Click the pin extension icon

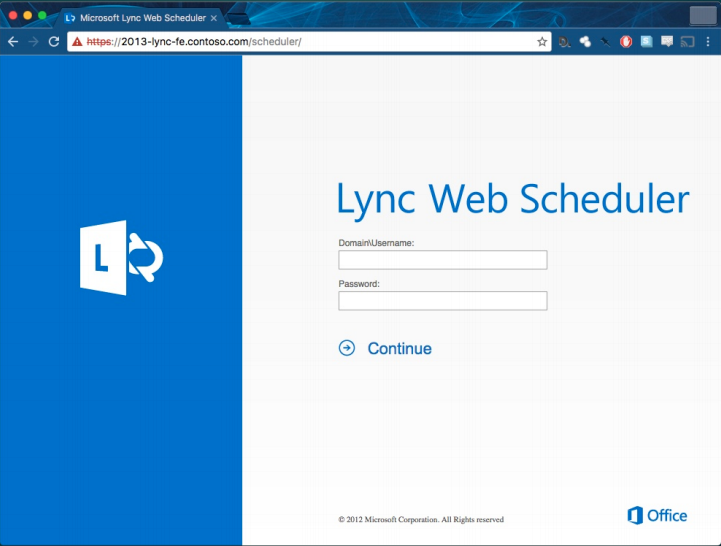click(x=605, y=42)
